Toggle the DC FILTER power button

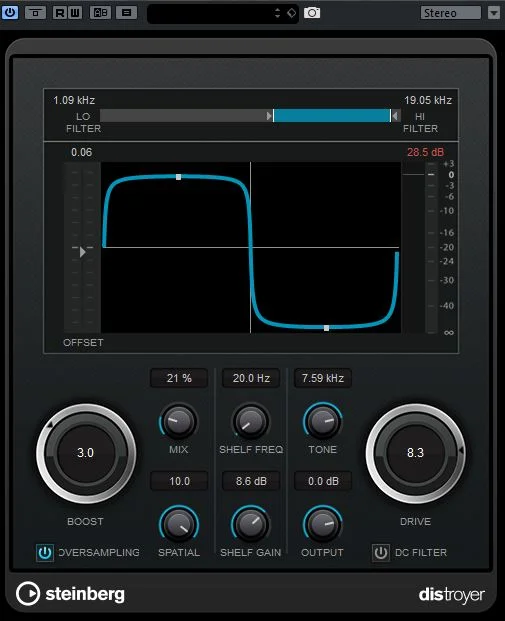pyautogui.click(x=381, y=552)
